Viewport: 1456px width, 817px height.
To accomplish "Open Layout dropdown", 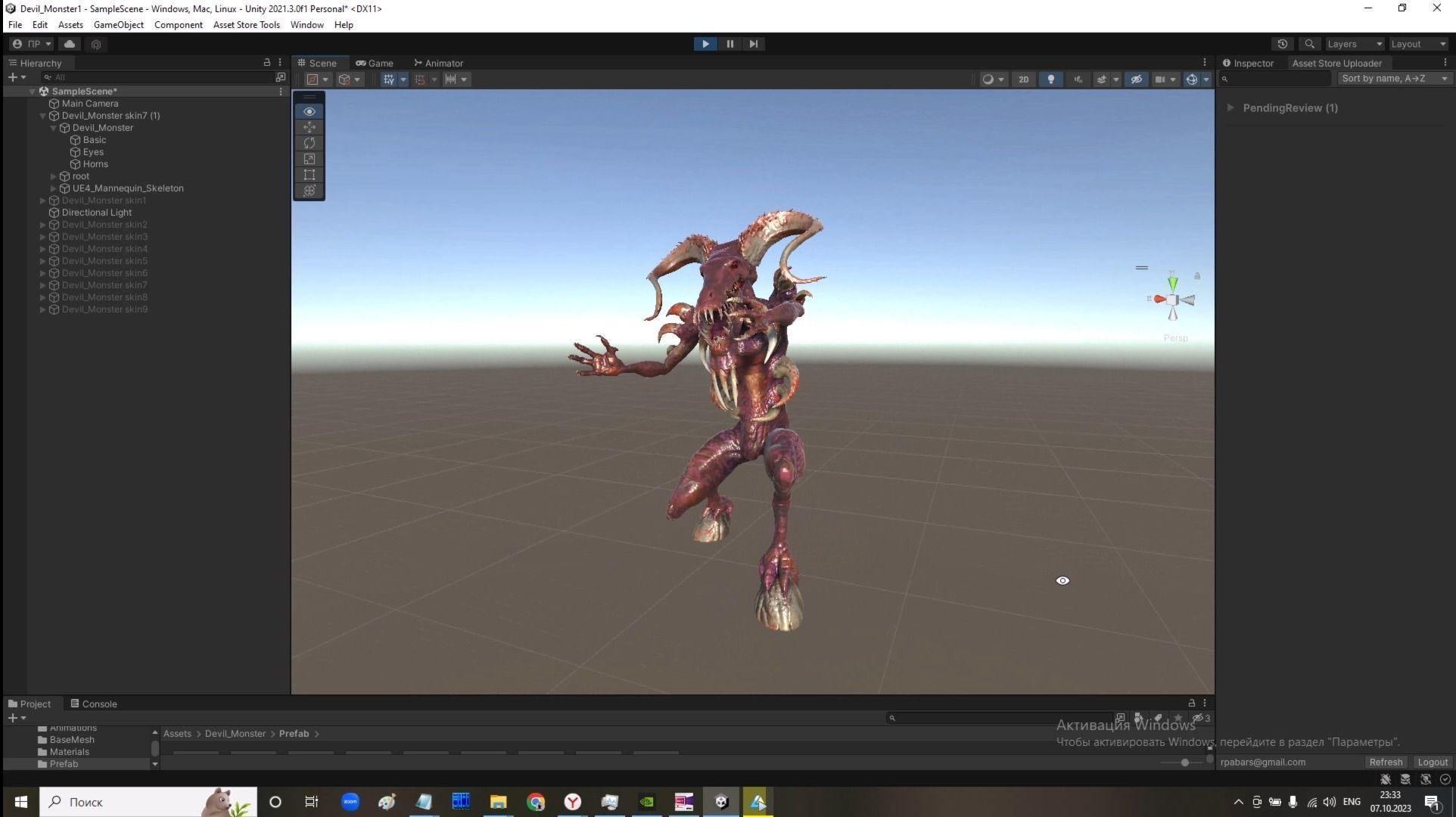I will 1418,44.
